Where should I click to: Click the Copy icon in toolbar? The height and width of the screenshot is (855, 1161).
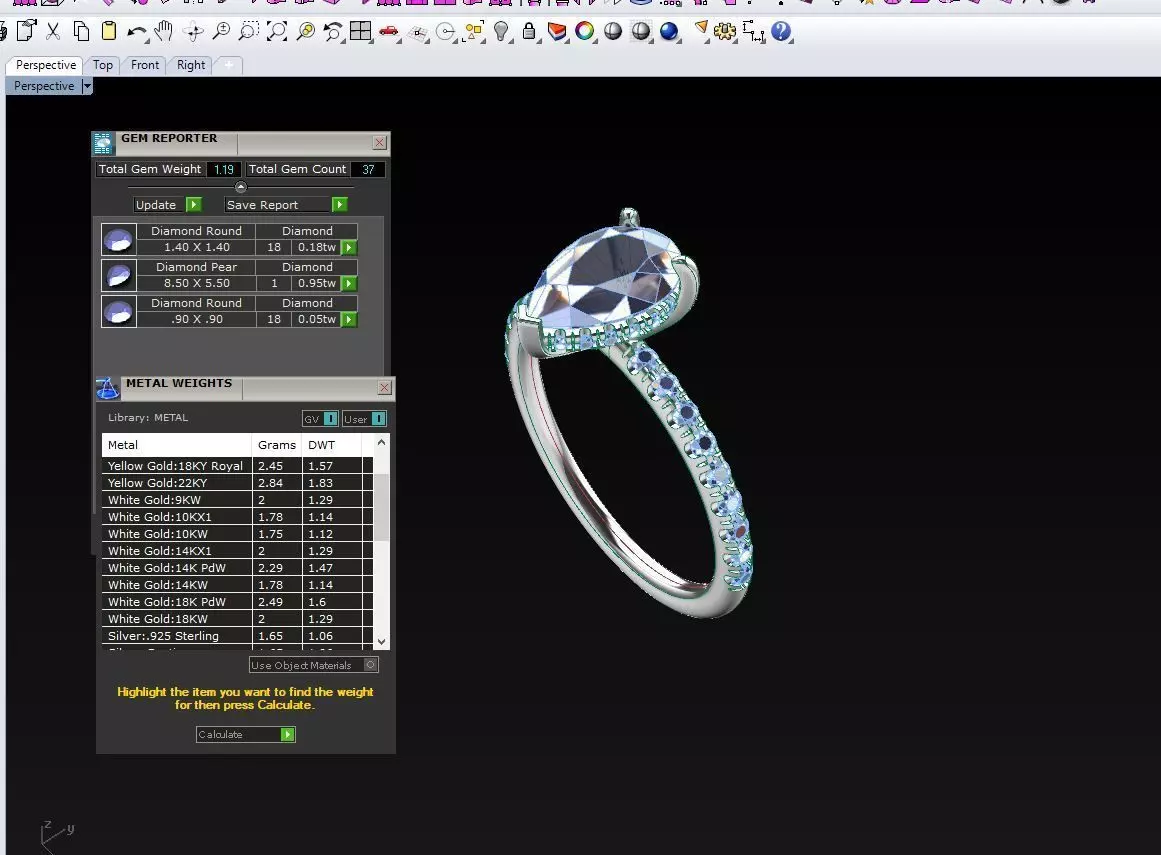[81, 31]
